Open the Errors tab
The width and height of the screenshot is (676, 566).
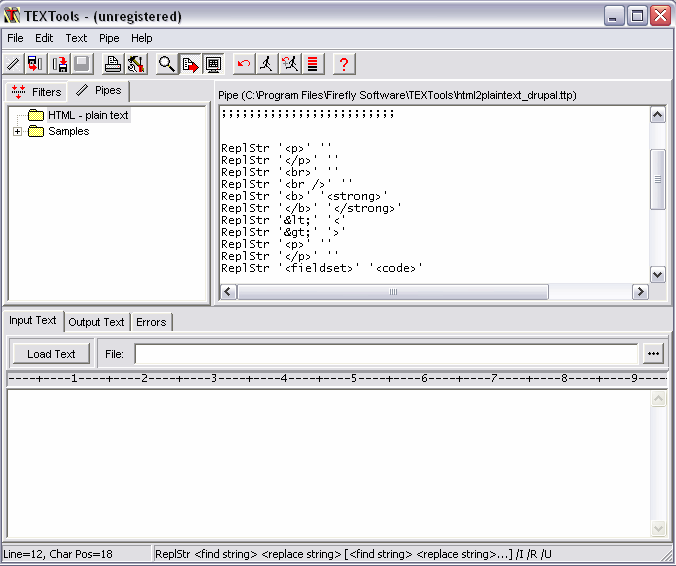coord(152,322)
